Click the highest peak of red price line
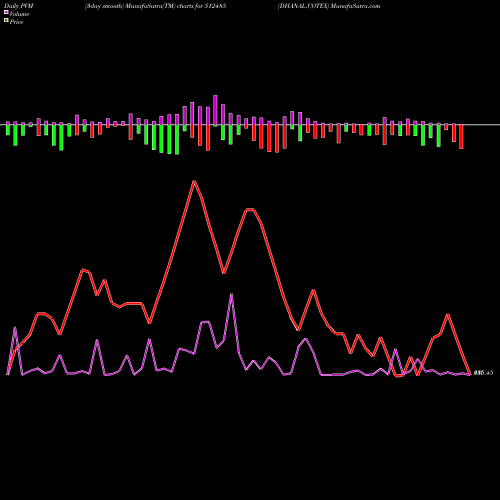The image size is (500, 500). tap(195, 182)
